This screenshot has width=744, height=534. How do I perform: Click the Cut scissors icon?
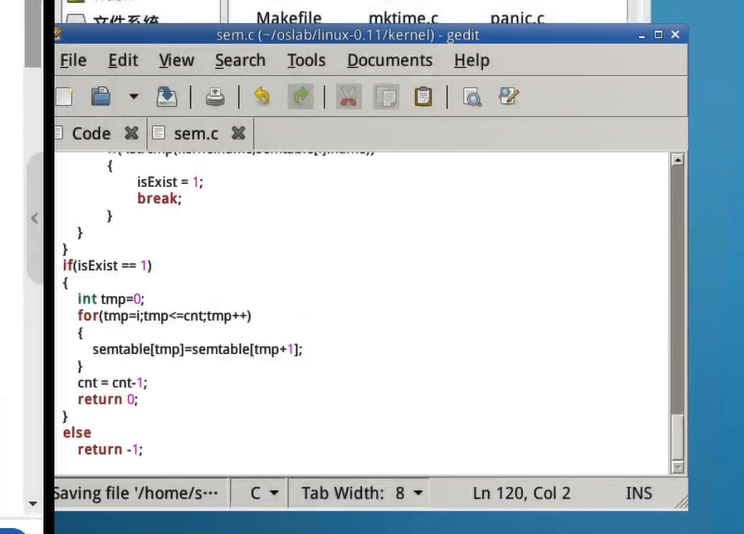(348, 97)
